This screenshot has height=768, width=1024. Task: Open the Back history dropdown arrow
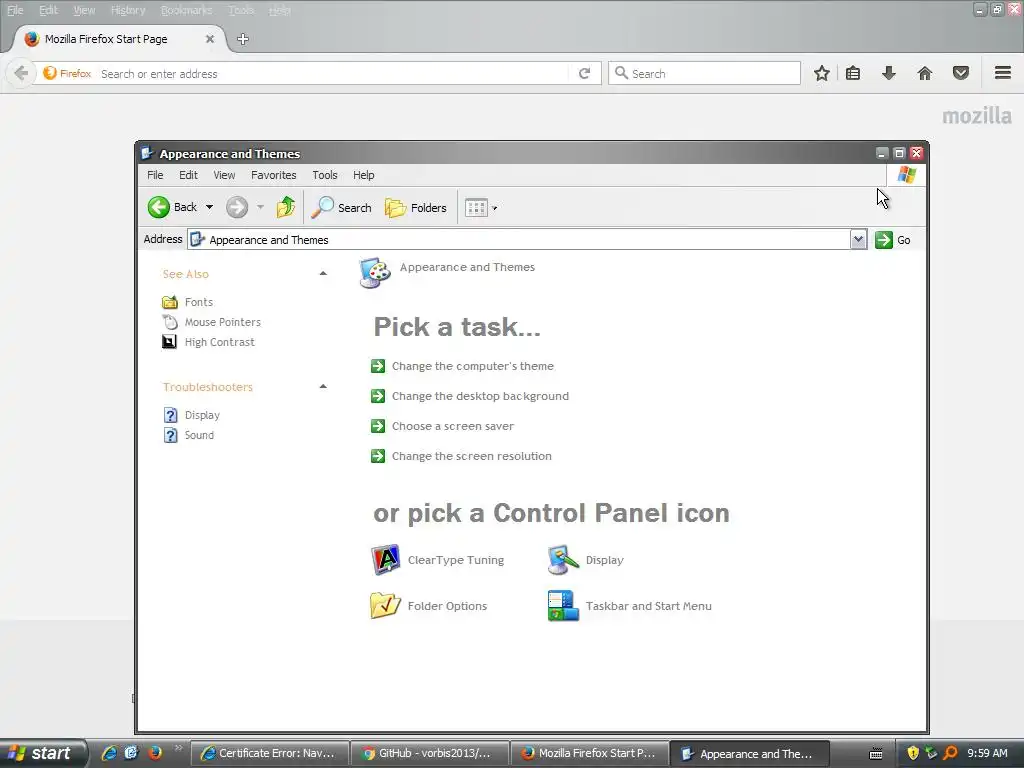209,207
